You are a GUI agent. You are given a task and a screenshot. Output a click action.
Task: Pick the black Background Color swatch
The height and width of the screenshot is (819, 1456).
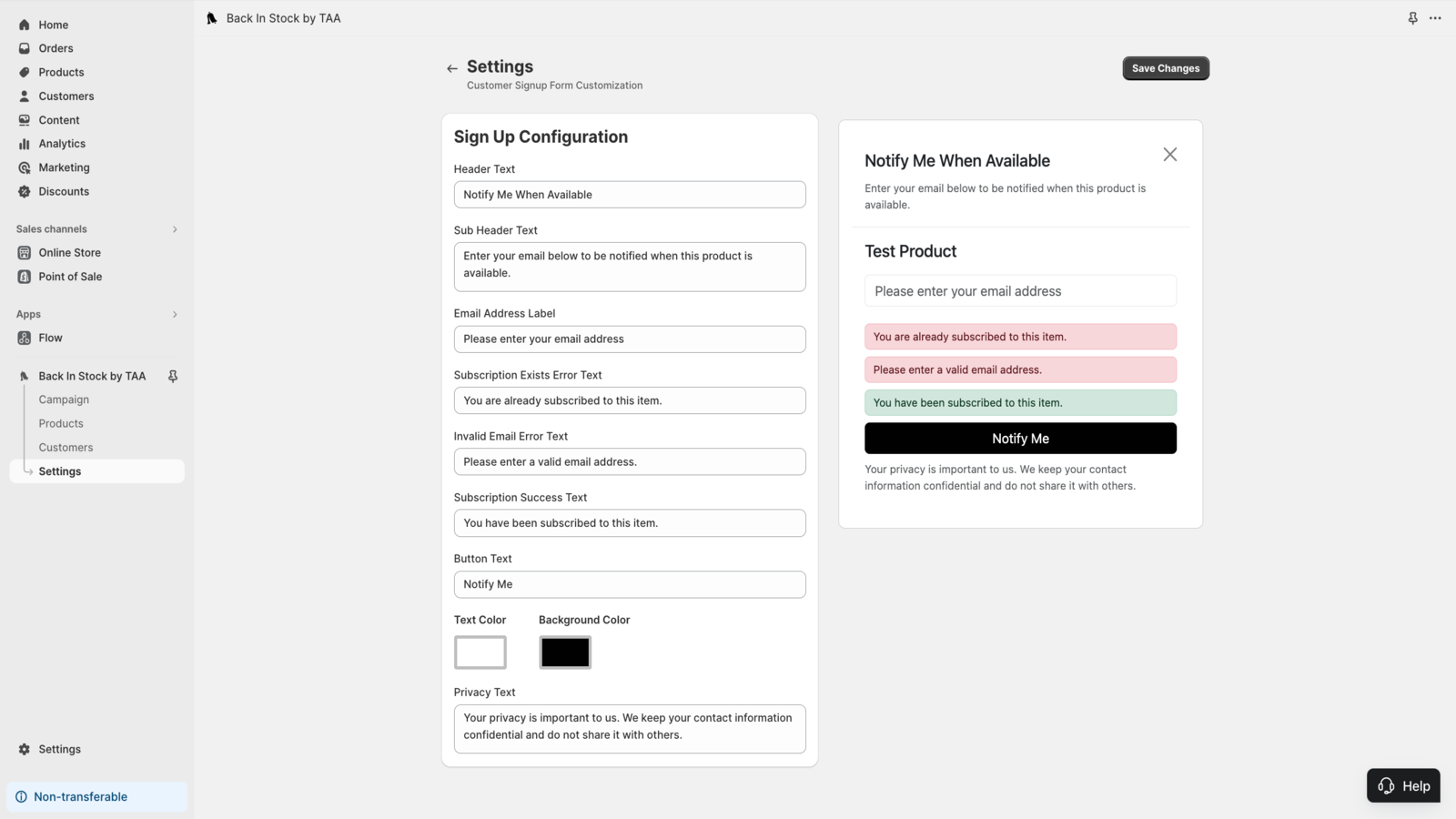click(x=565, y=652)
